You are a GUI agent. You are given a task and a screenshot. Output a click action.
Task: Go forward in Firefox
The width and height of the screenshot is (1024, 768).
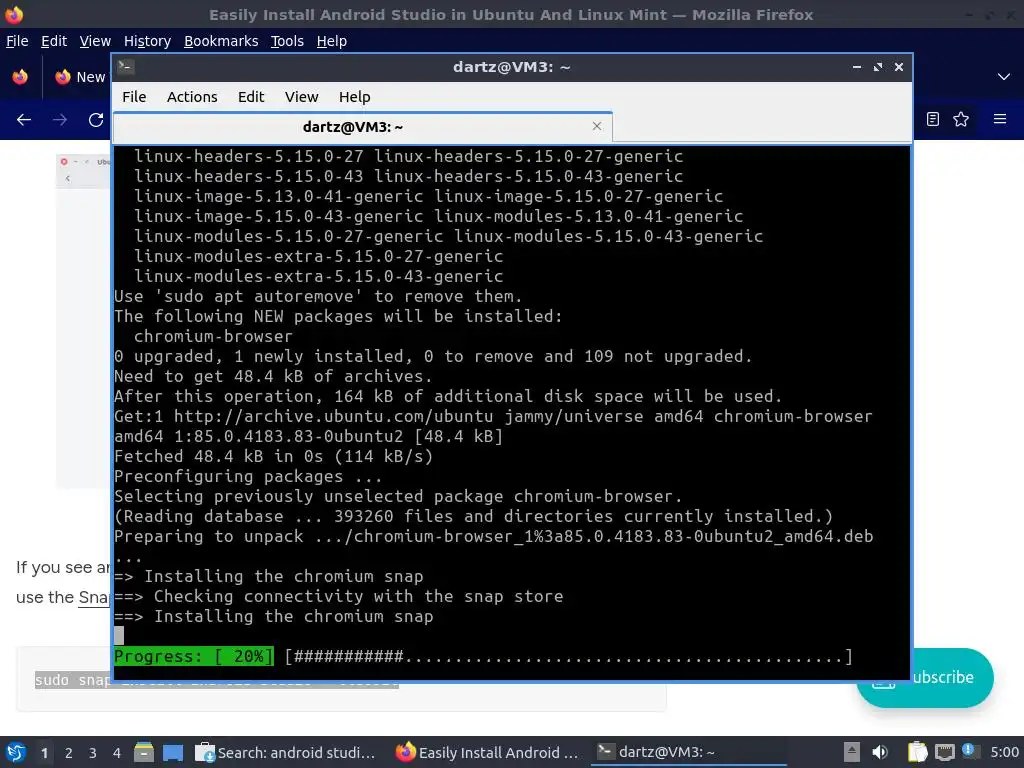click(60, 120)
